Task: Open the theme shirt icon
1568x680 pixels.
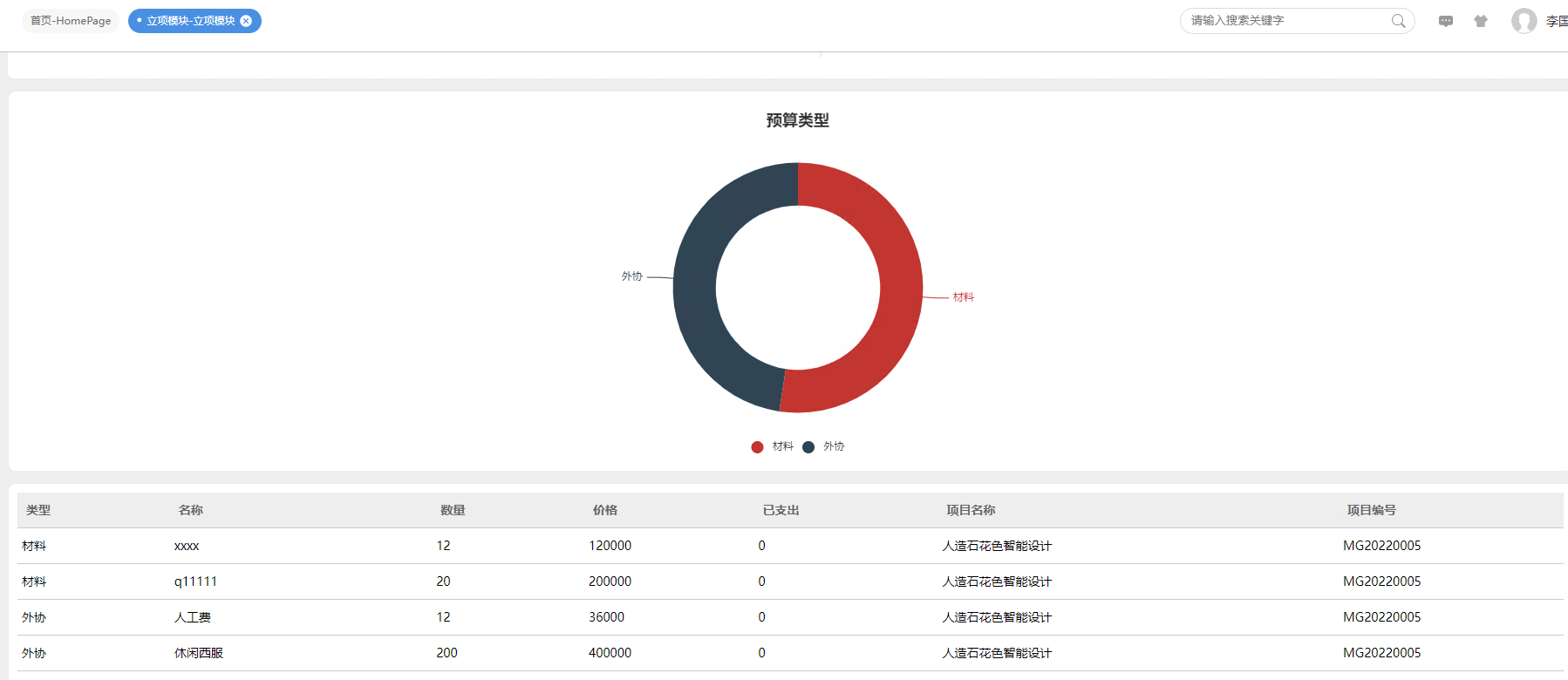Action: click(1481, 21)
